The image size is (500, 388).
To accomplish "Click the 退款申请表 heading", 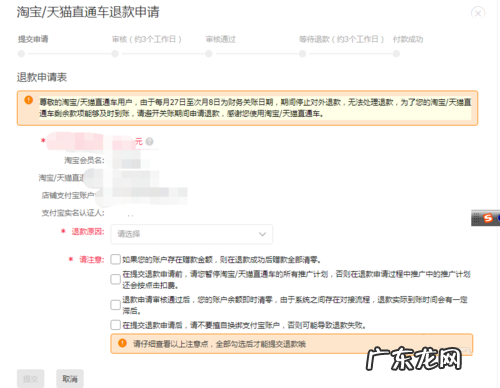I will point(42,77).
